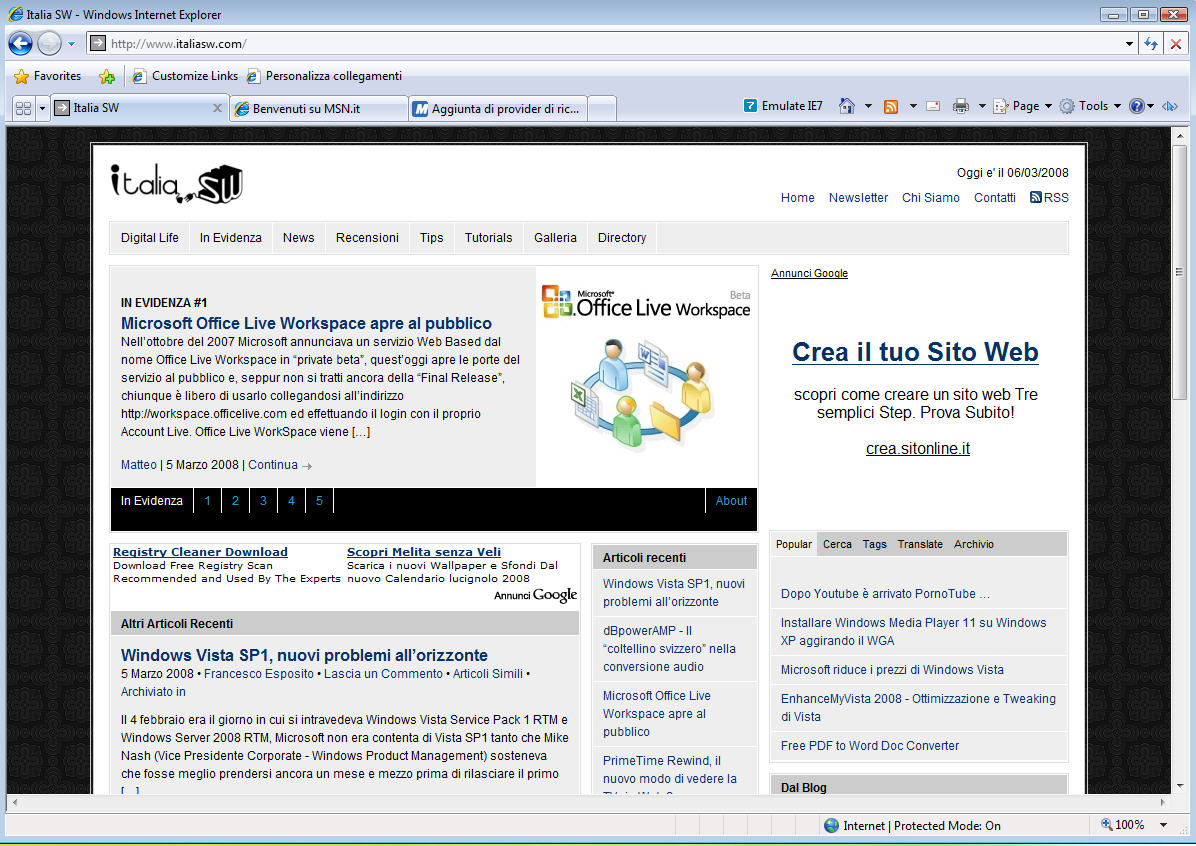Open the Office Live Workspace featured article title
The height and width of the screenshot is (846, 1196).
306,323
